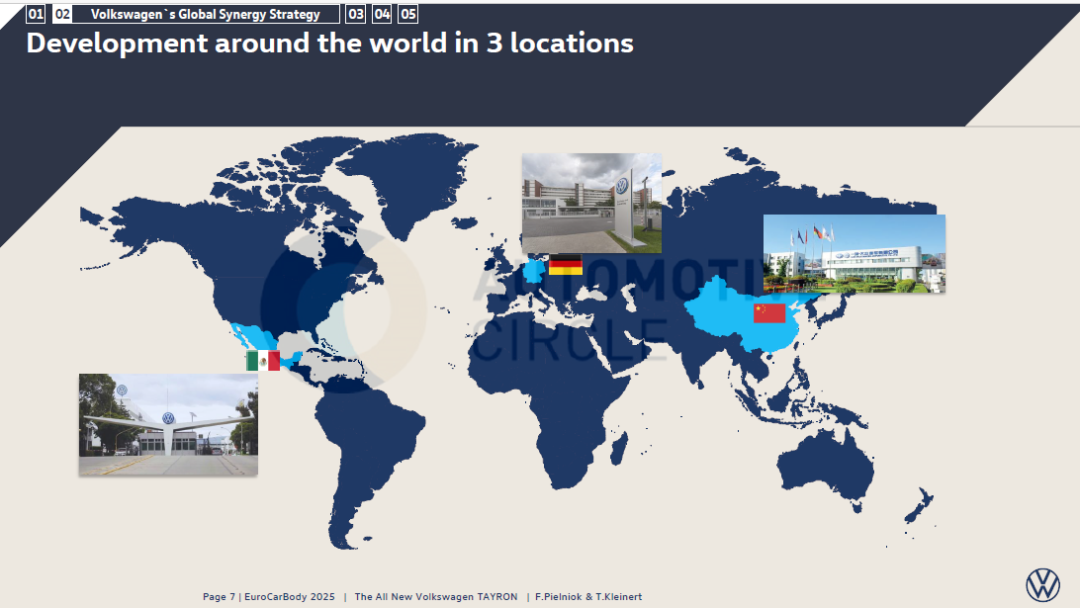
Task: Click the Chinese flag icon
Action: [769, 313]
